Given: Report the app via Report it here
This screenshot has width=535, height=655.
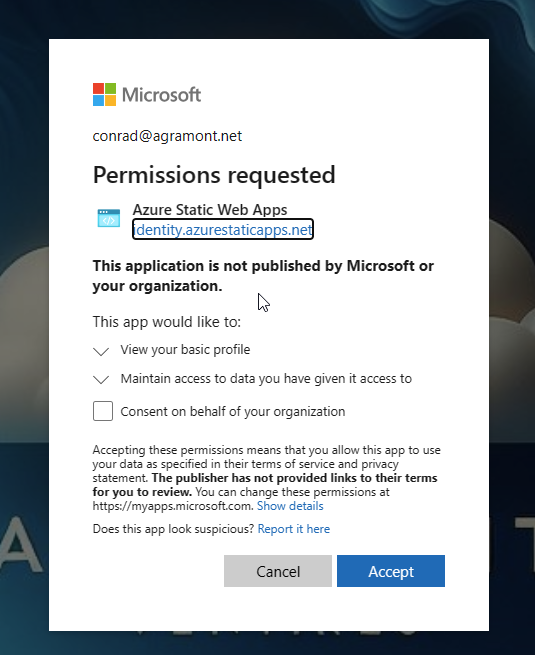Looking at the screenshot, I should tap(294, 529).
